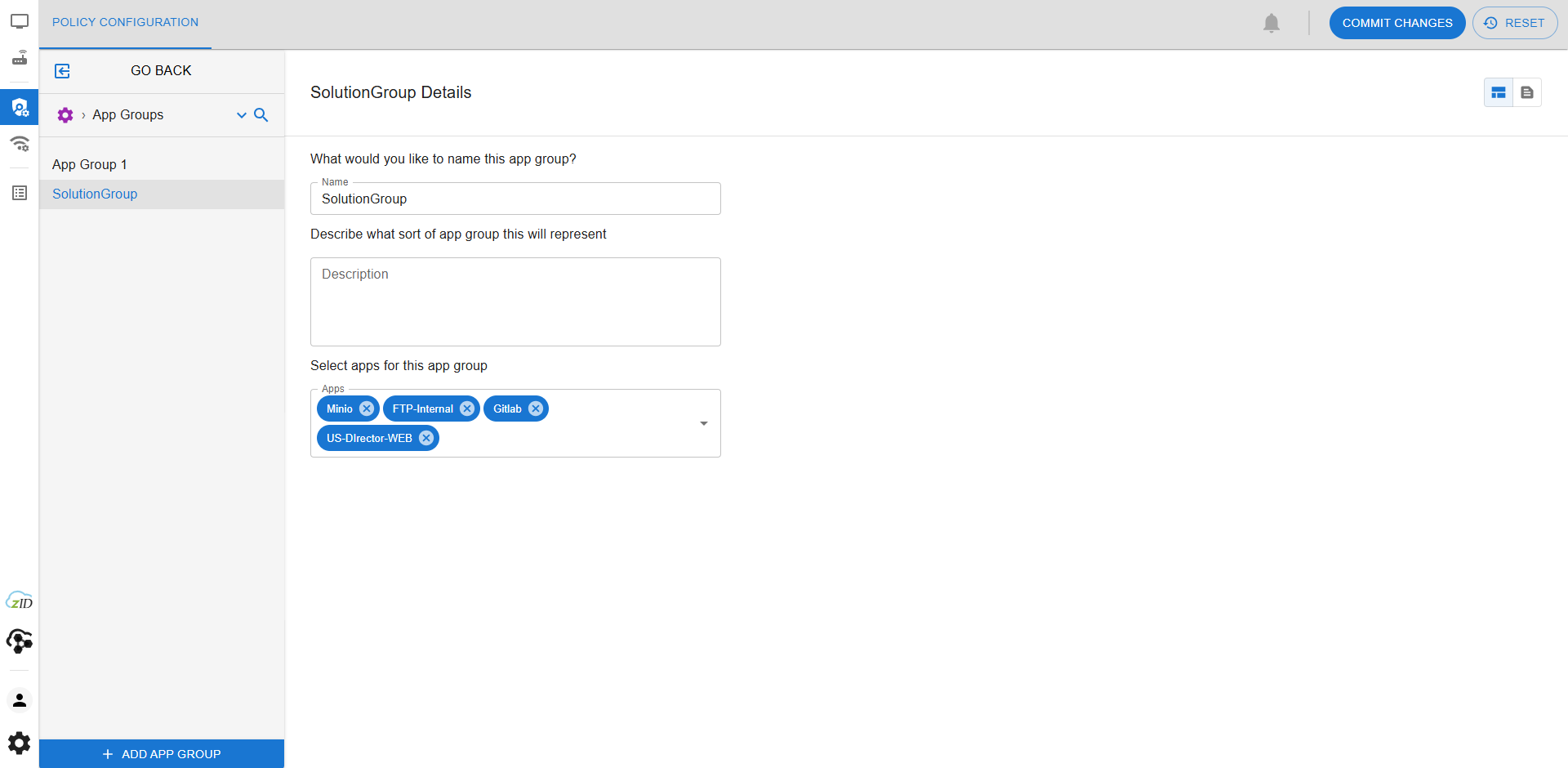Remove the FTP-Internal app chip
Image resolution: width=1568 pixels, height=768 pixels.
[x=467, y=409]
